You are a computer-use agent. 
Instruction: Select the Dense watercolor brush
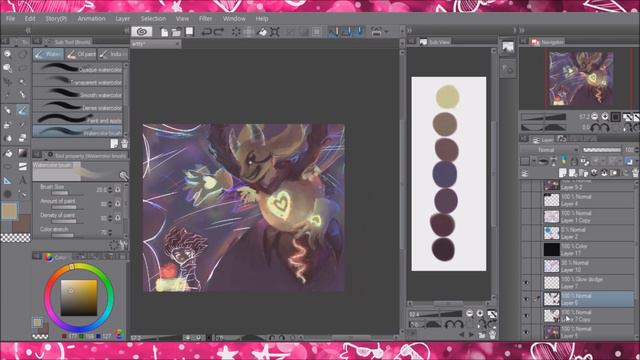[x=78, y=107]
